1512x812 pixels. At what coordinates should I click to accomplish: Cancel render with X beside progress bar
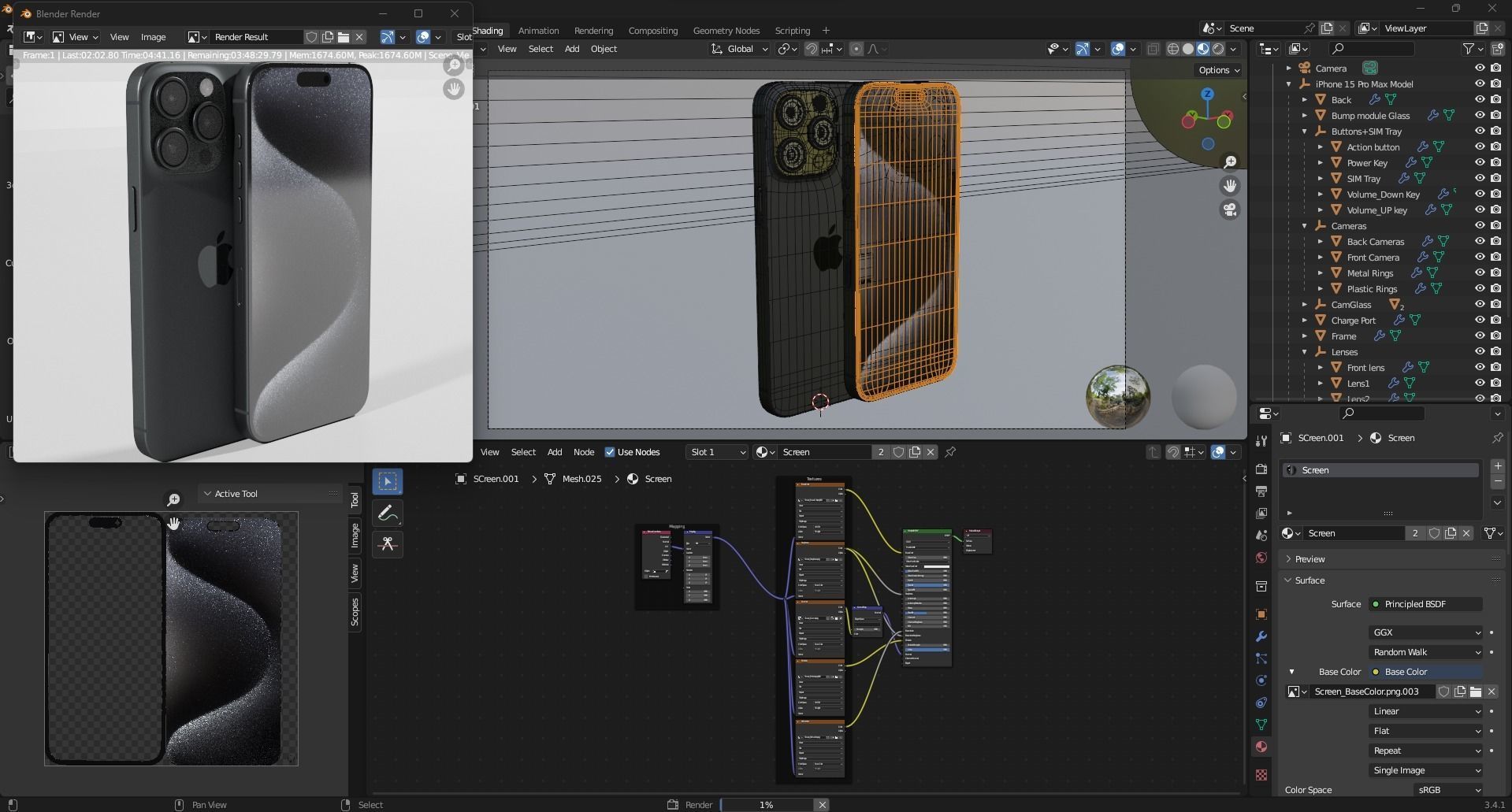click(x=822, y=804)
